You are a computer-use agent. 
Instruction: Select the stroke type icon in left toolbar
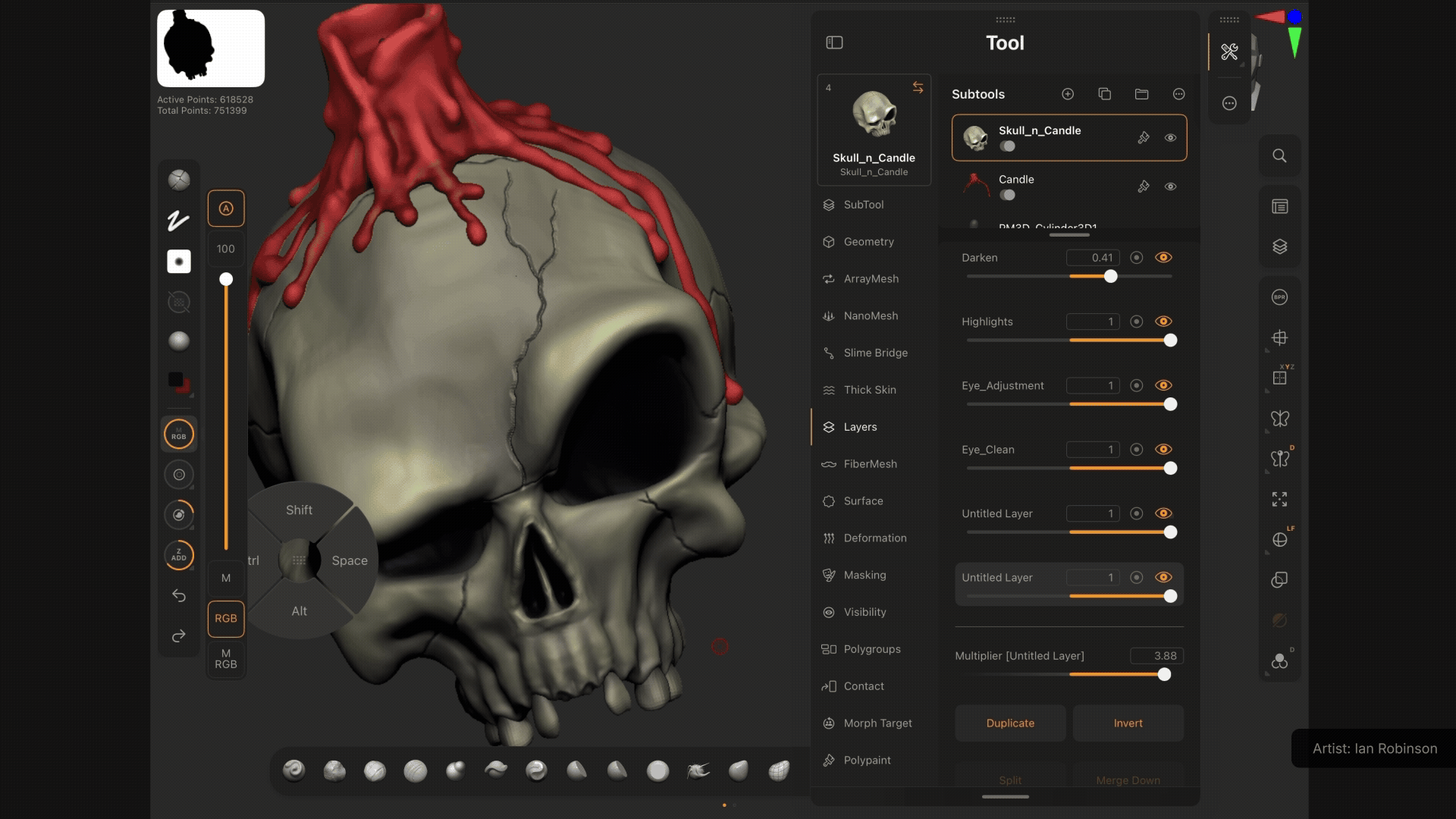point(179,221)
